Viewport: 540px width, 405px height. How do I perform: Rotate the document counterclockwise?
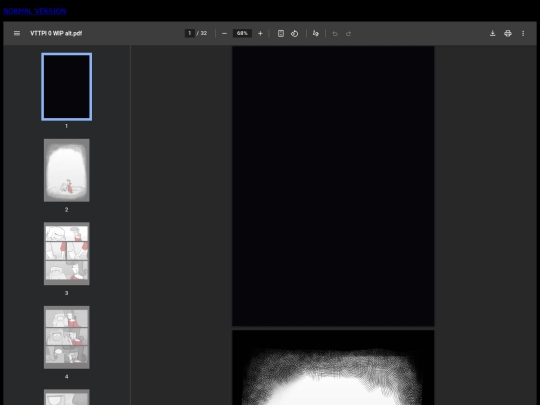tap(294, 33)
